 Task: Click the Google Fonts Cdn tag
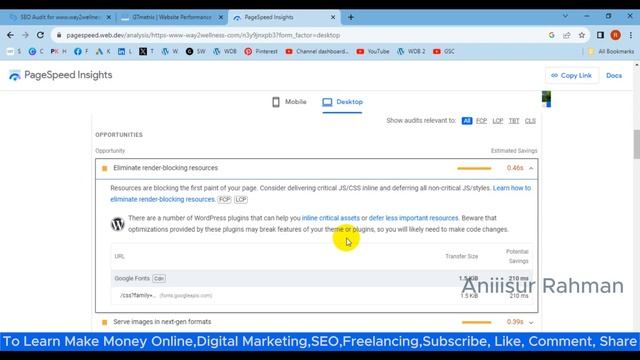[159, 278]
